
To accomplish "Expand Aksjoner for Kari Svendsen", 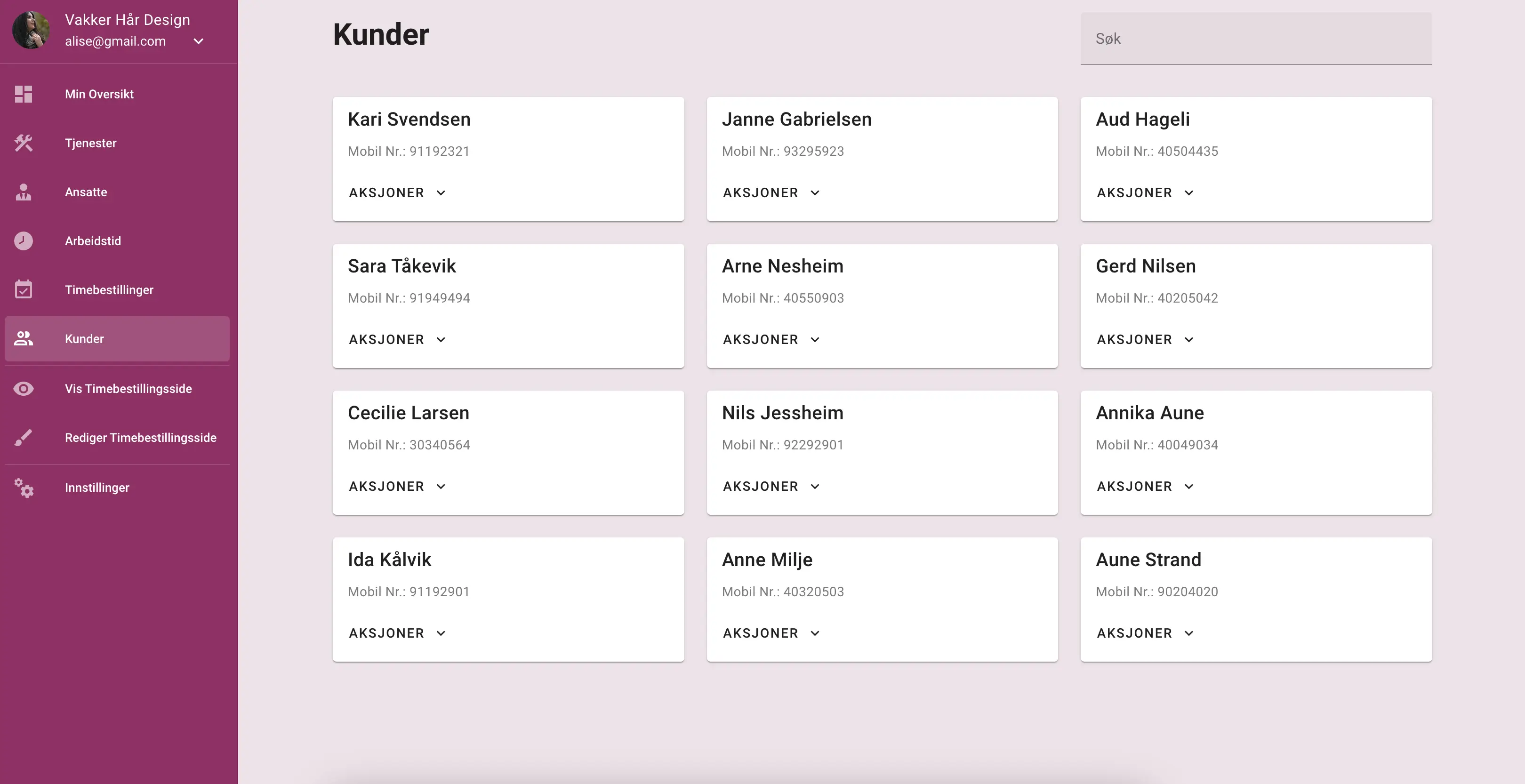I will [x=397, y=193].
